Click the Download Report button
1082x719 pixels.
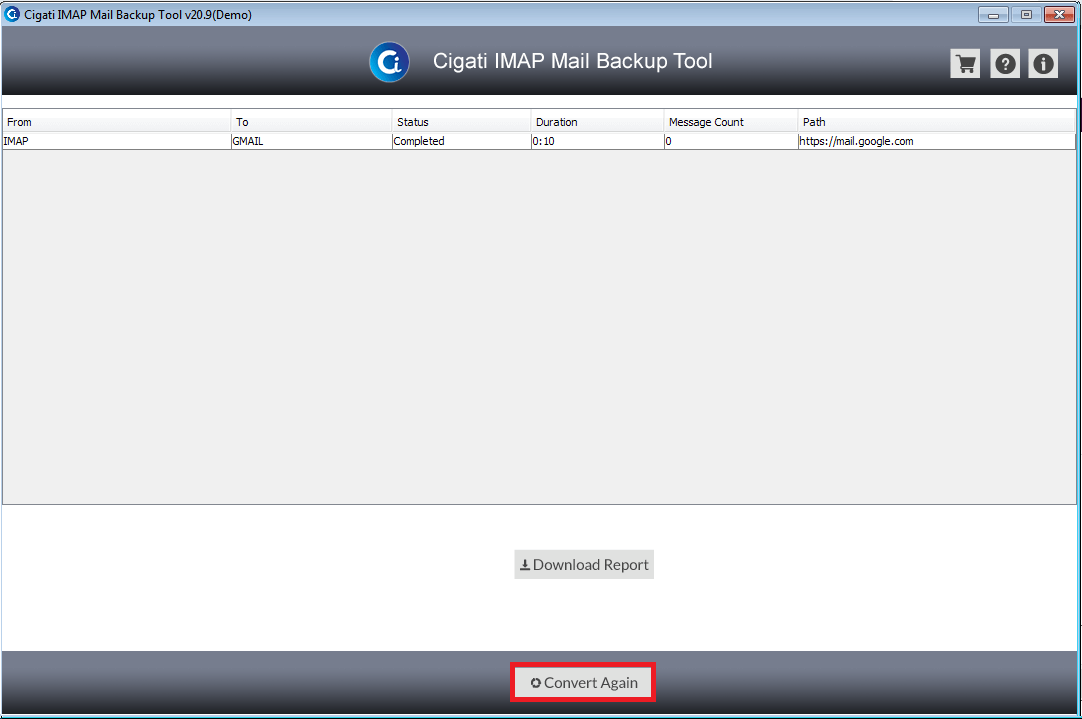(584, 564)
